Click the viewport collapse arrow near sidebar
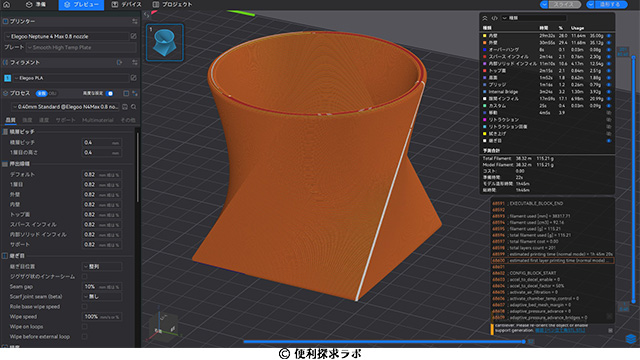Screen dimensions: 640x360 147,15
